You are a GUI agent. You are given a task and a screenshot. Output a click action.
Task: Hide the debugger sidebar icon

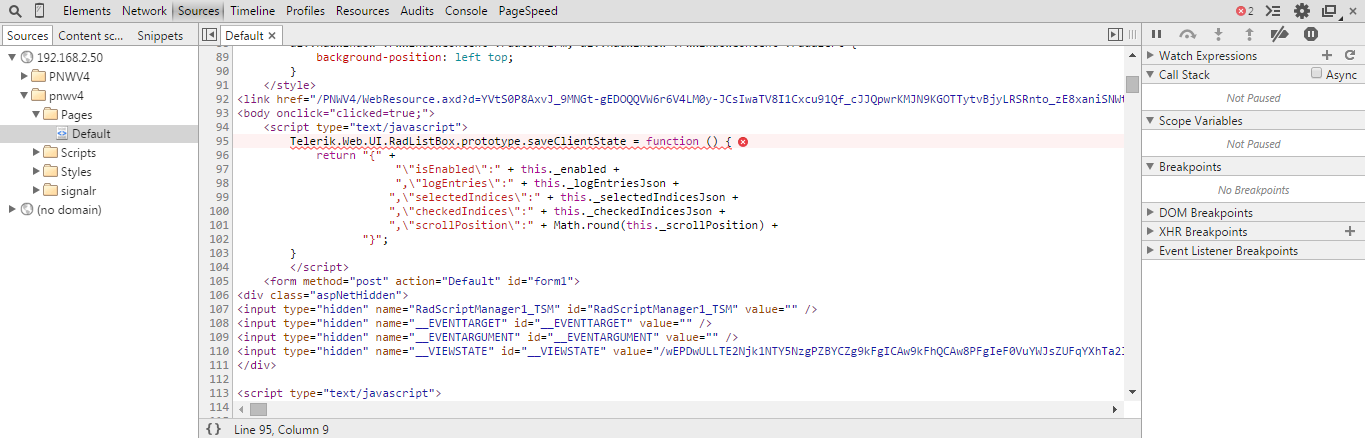click(1115, 35)
